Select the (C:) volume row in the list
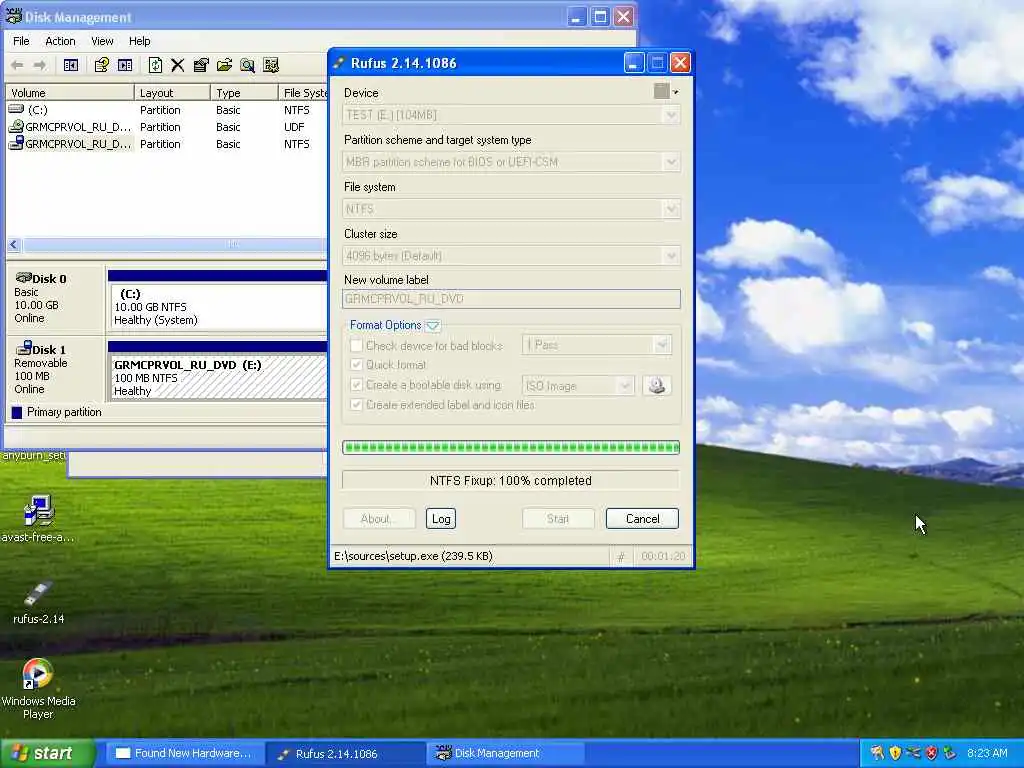The width and height of the screenshot is (1024, 768). [166, 110]
